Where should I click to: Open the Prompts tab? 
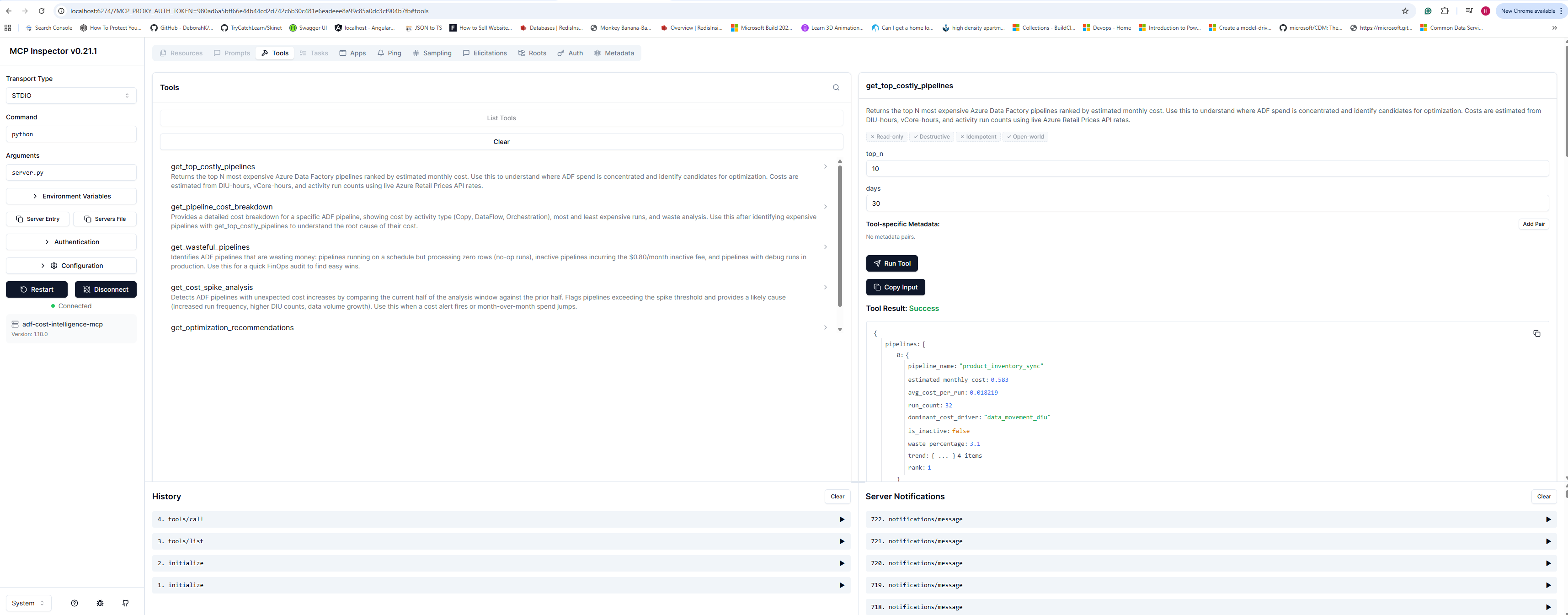point(232,53)
